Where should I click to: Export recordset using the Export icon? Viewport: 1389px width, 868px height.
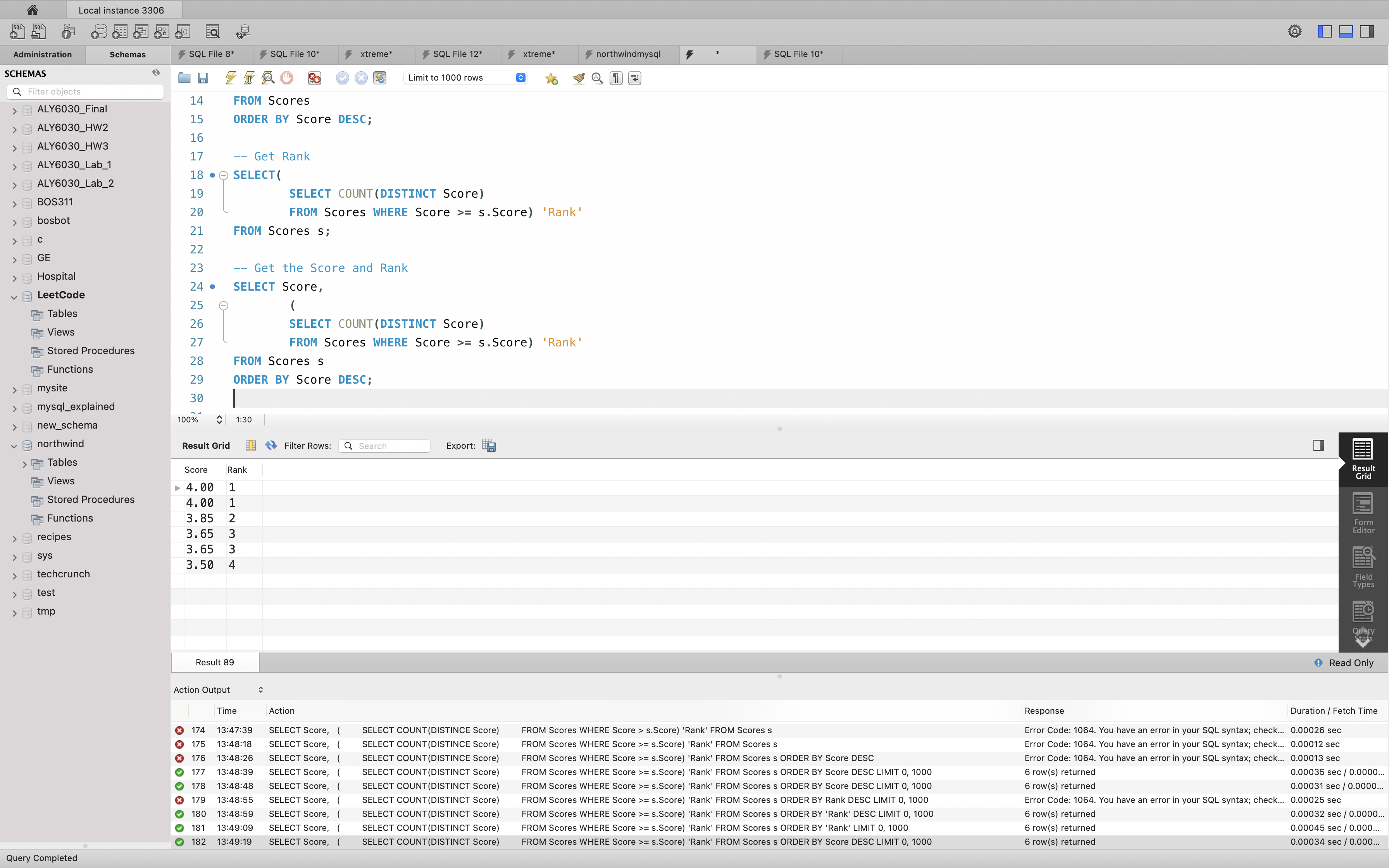tap(489, 446)
